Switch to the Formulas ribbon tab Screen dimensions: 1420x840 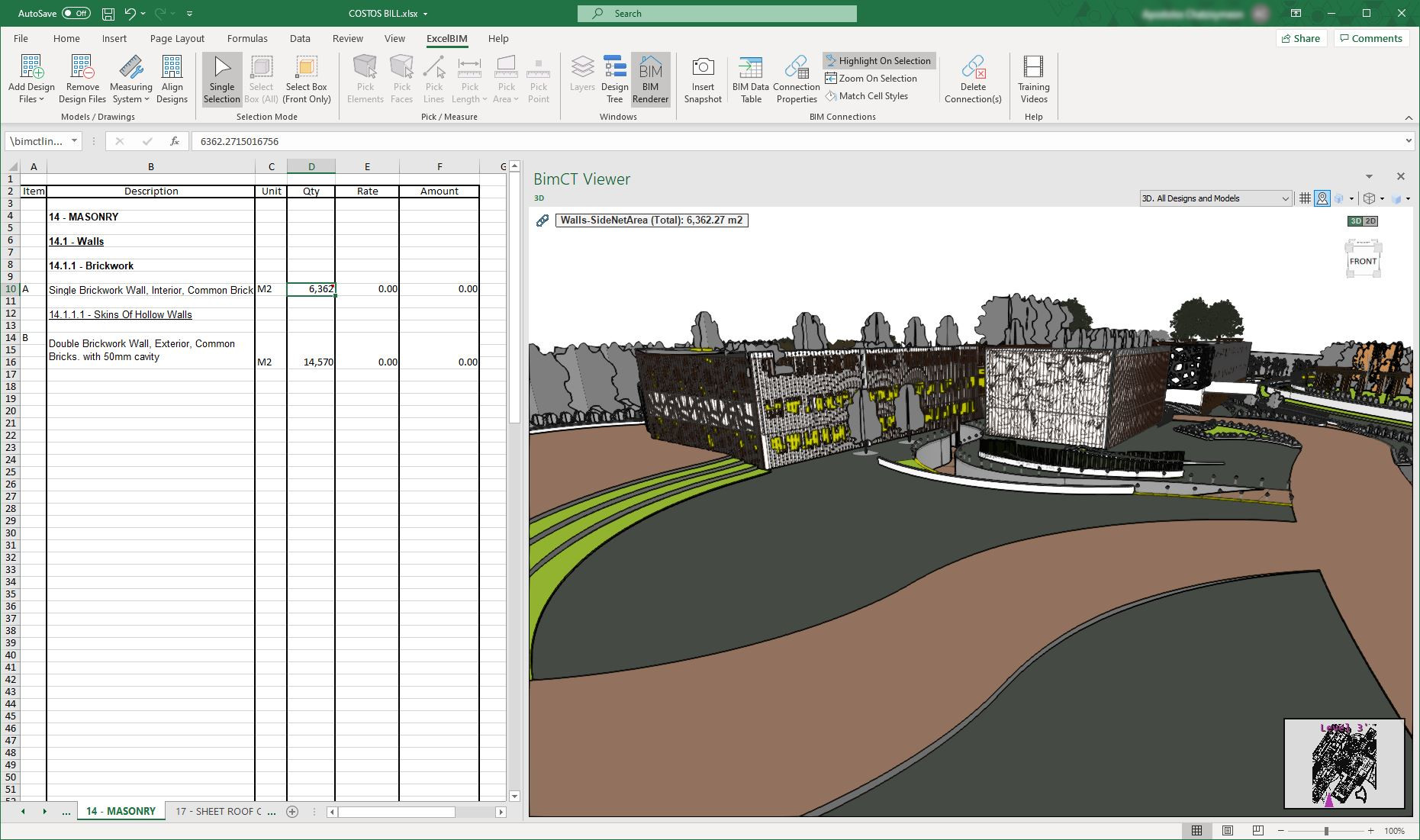(247, 38)
